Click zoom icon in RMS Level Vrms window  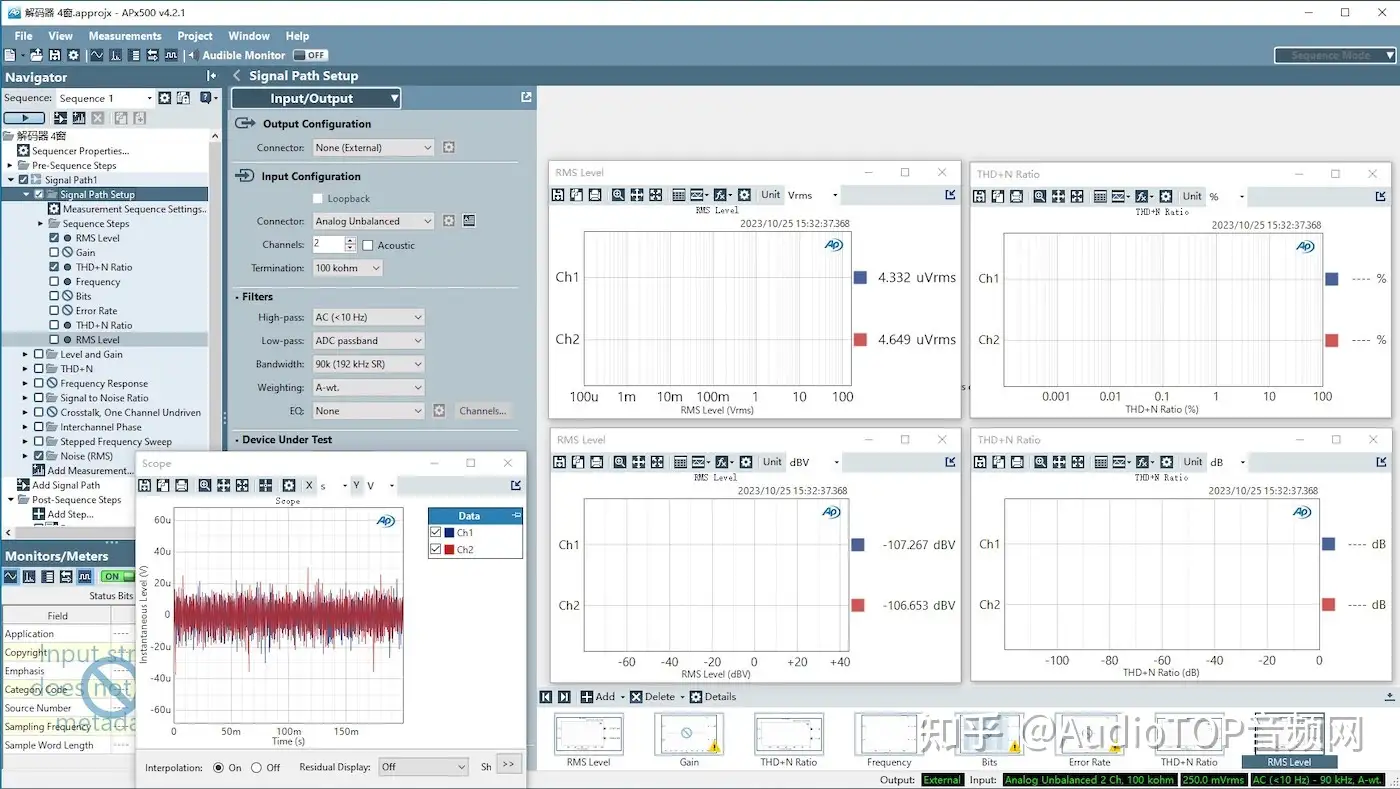click(x=619, y=195)
